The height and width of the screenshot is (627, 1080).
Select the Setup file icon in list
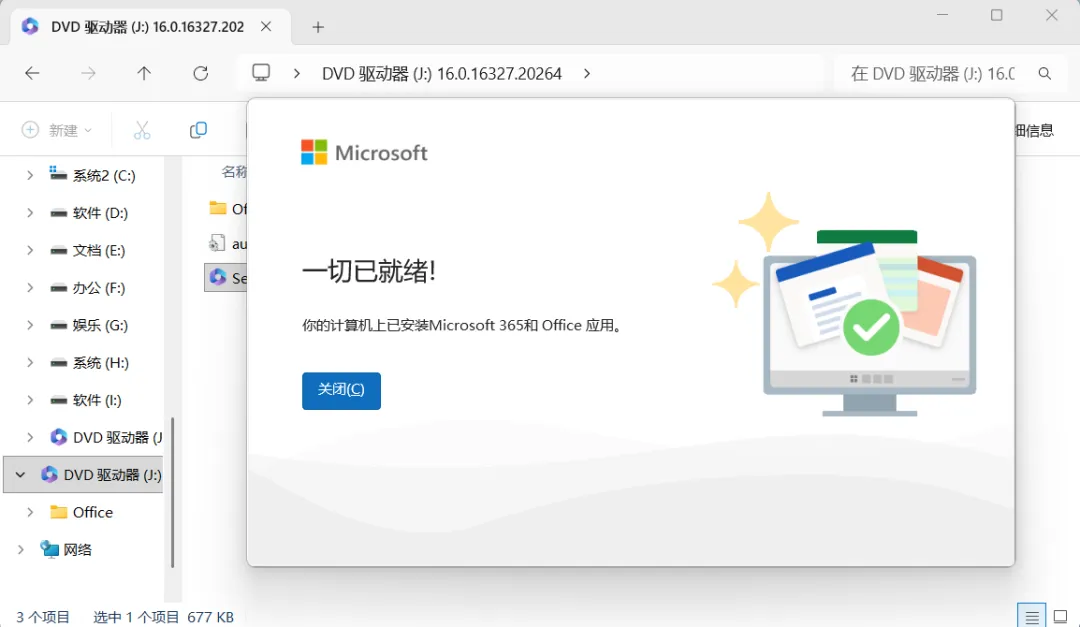[x=218, y=277]
